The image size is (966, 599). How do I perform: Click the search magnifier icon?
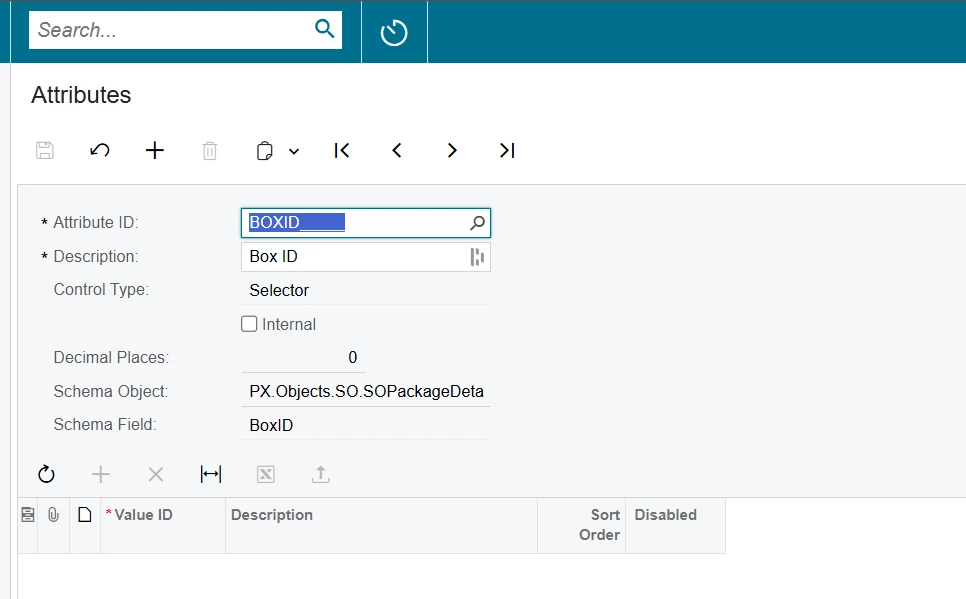click(x=324, y=28)
